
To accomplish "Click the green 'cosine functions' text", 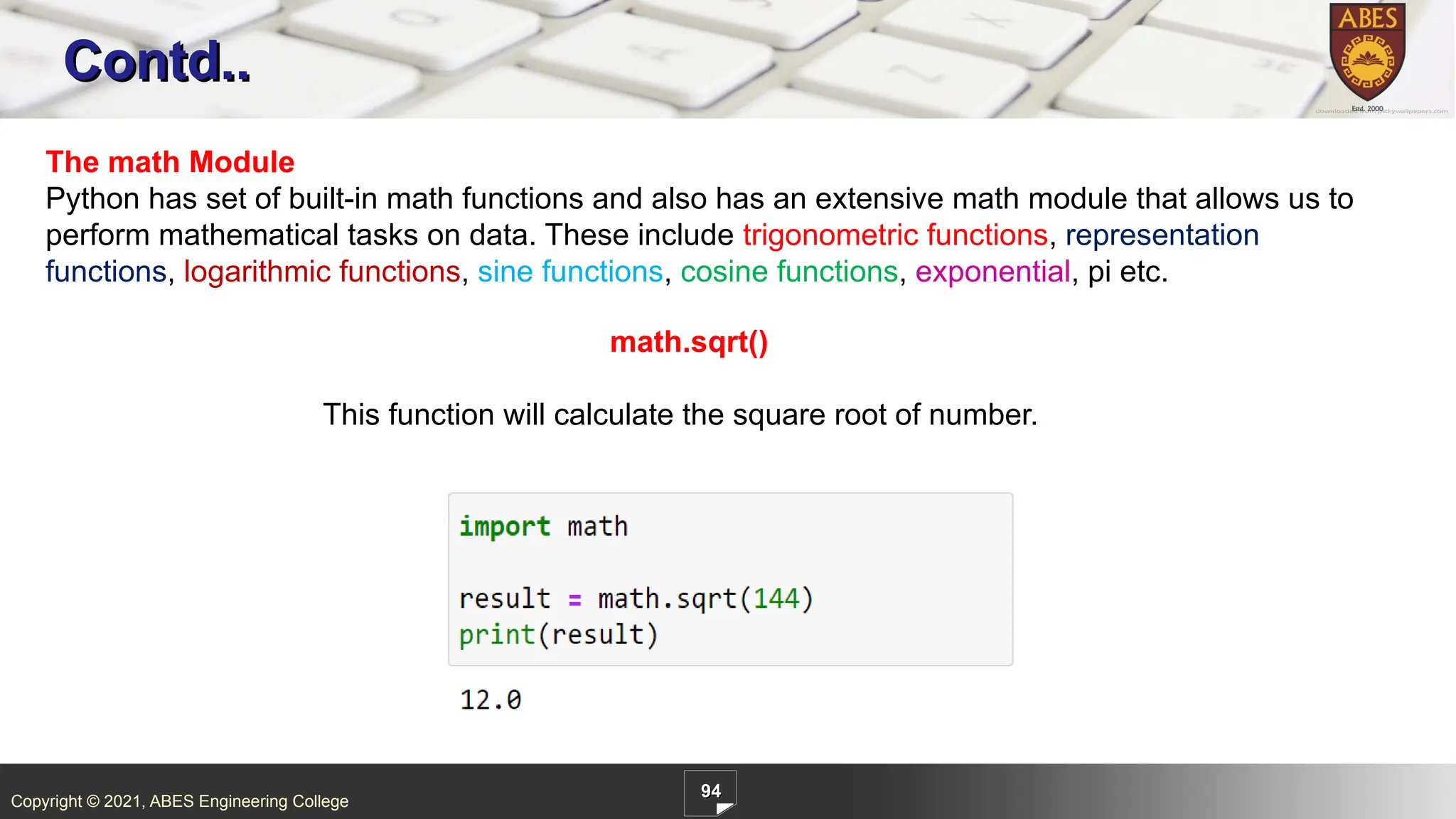I will tap(789, 272).
